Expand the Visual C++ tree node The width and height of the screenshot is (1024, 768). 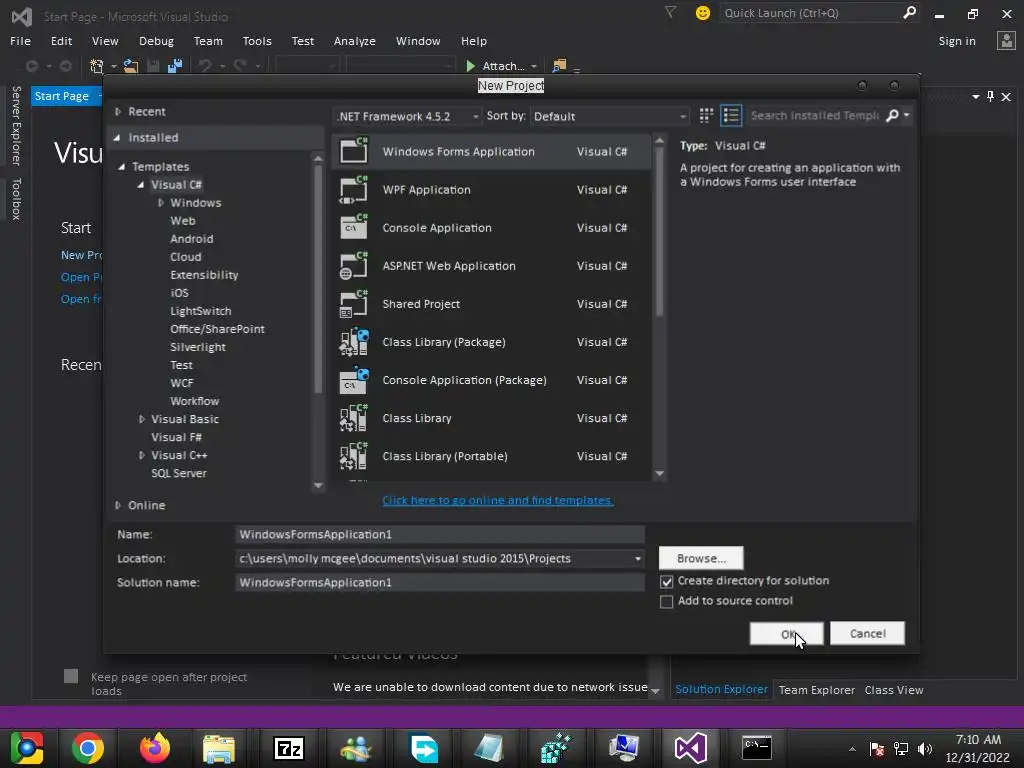142,455
